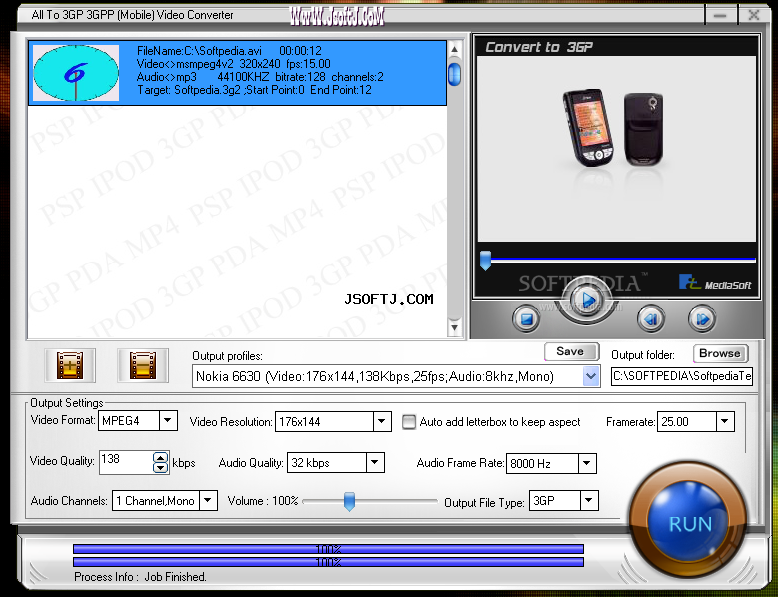Screen dimensions: 778x597
Task: Open the Audio Quality dropdown
Action: [x=375, y=463]
